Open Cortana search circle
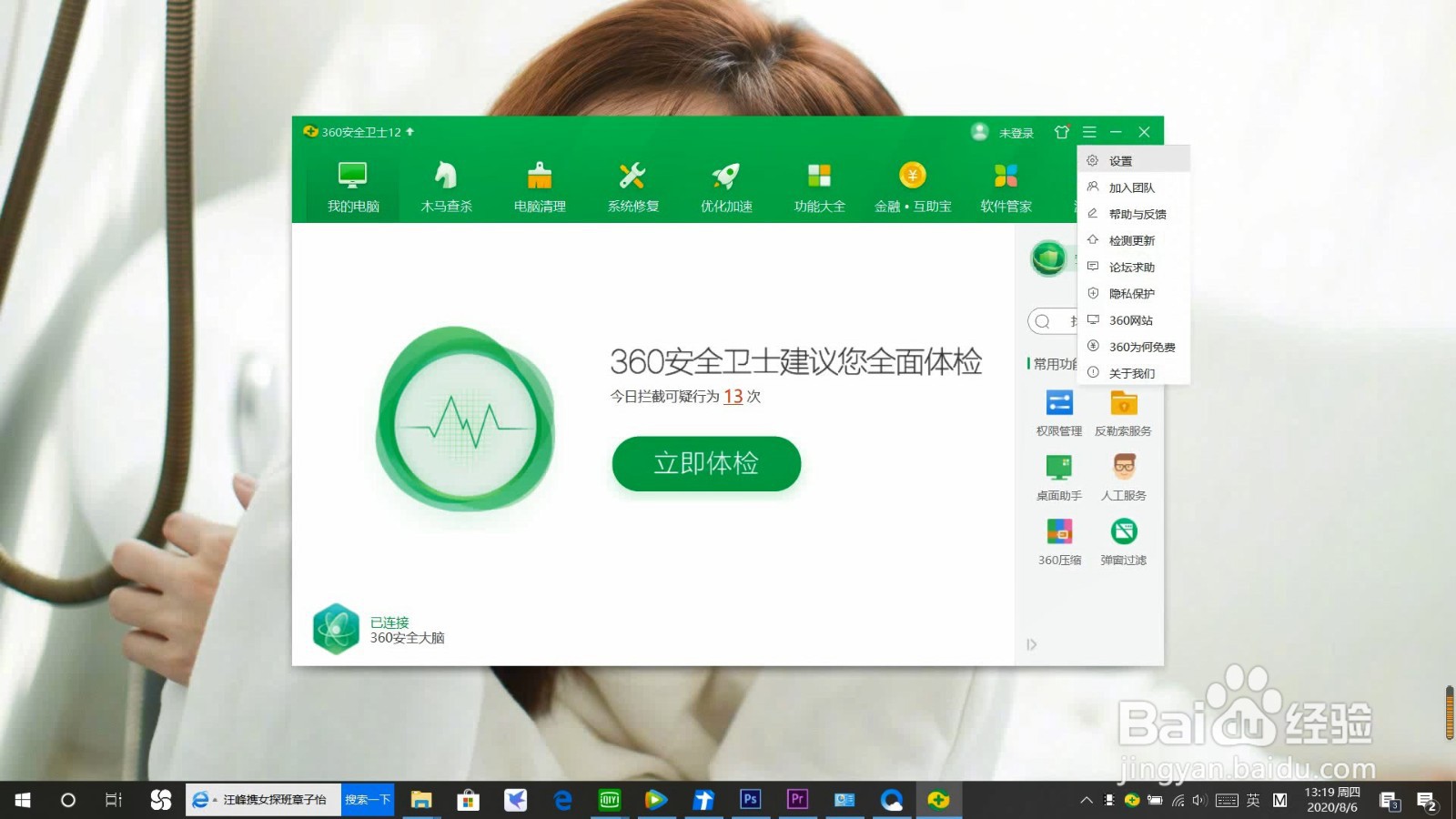This screenshot has width=1456, height=819. [67, 800]
